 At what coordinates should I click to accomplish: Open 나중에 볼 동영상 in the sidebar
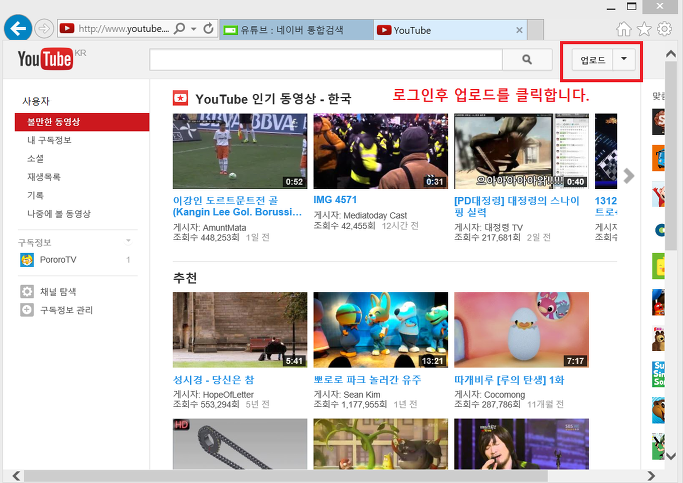point(59,214)
